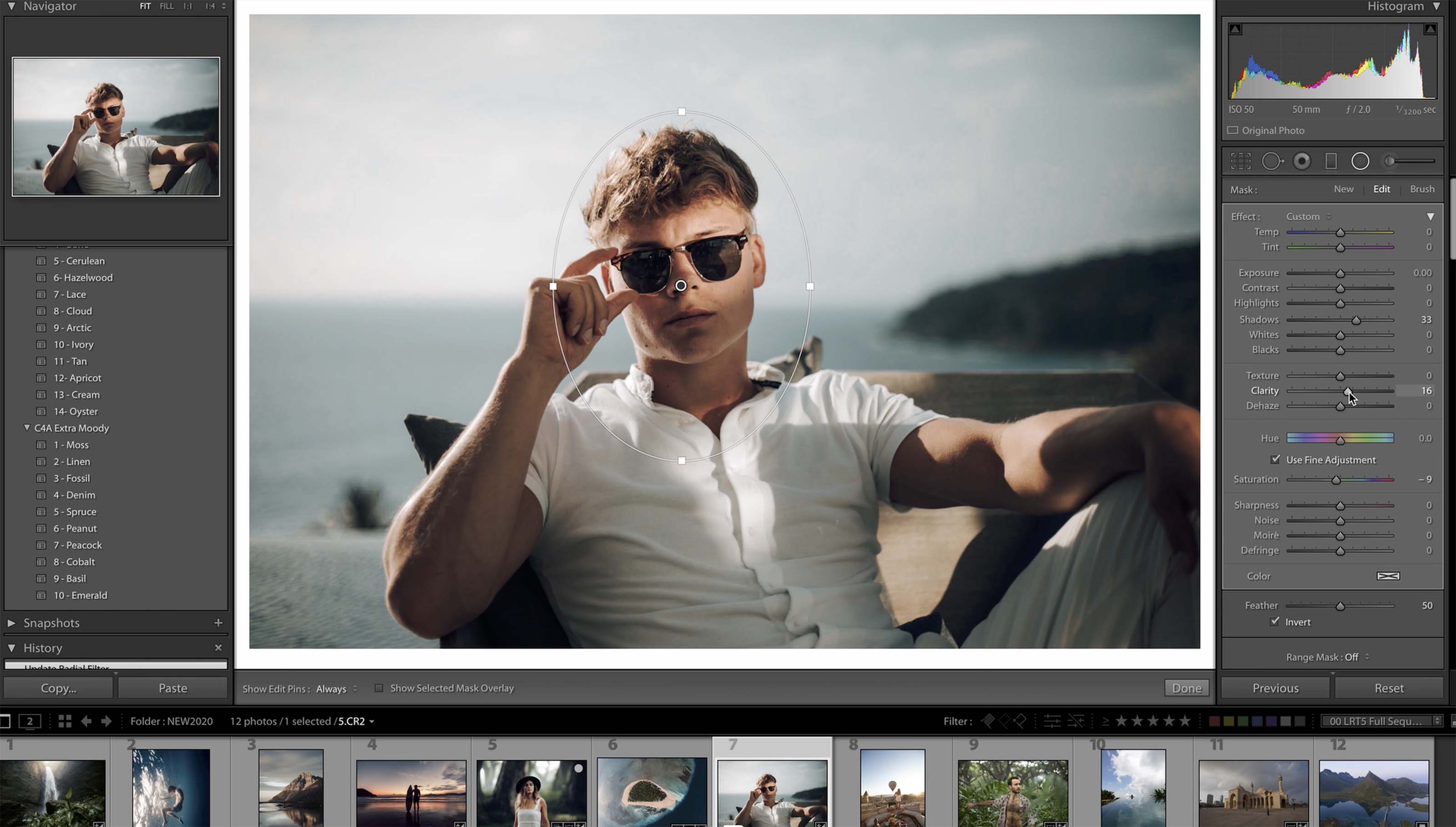Activate the Graduated Filter tool
The image size is (1456, 827).
coord(1330,161)
